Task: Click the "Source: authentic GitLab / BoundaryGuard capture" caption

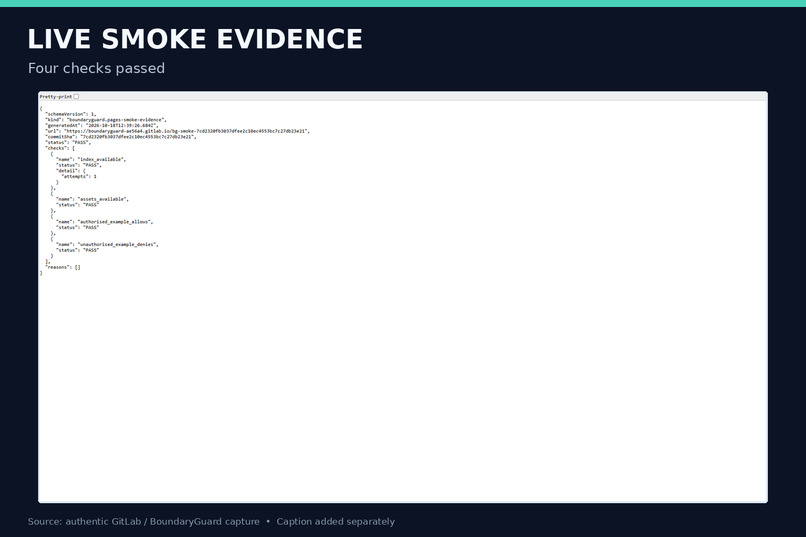Action: click(143, 522)
